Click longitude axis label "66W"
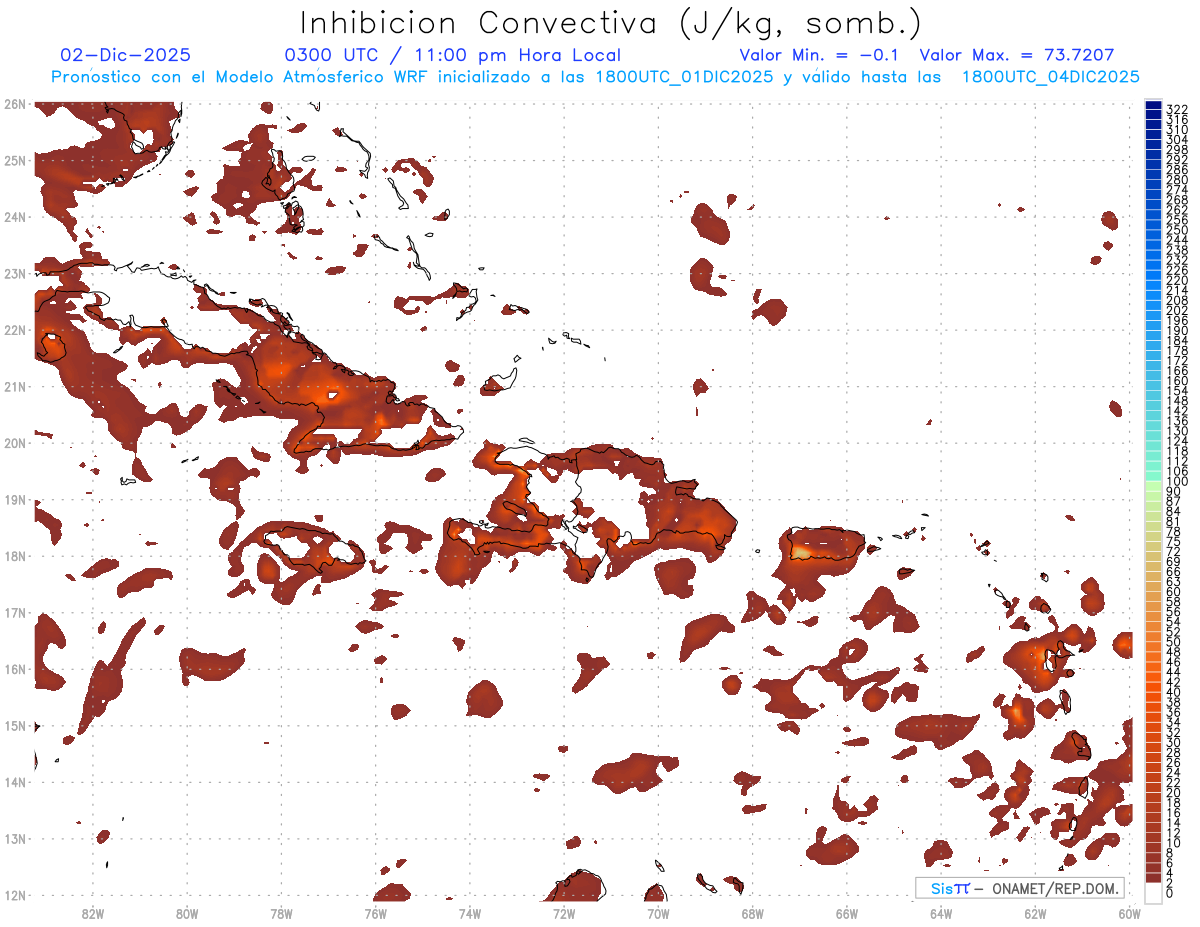This screenshot has height=927, width=1200. click(x=847, y=914)
